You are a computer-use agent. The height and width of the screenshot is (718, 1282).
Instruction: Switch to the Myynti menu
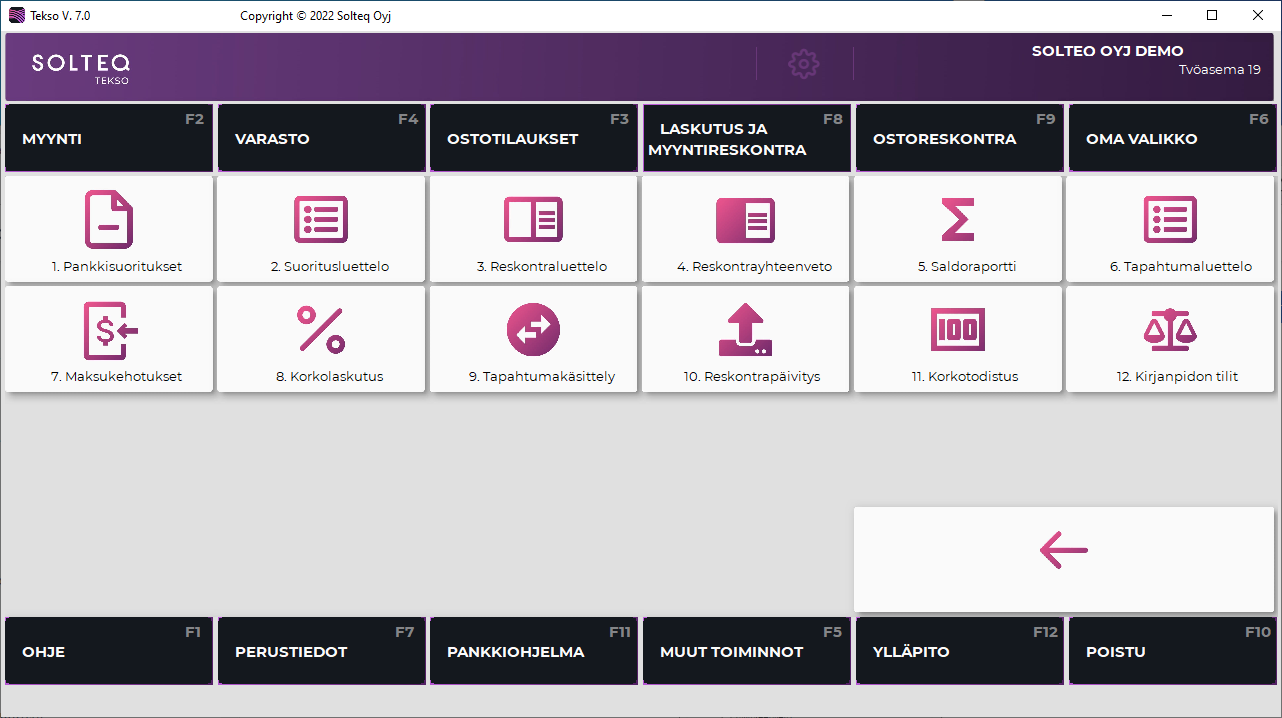[109, 139]
